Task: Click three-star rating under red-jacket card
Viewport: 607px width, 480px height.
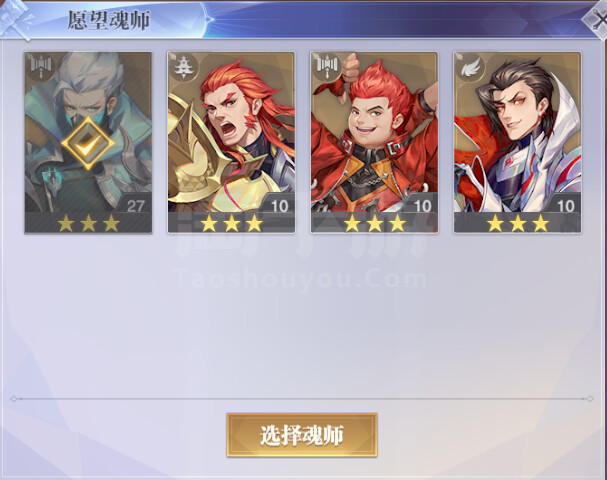Action: (375, 223)
